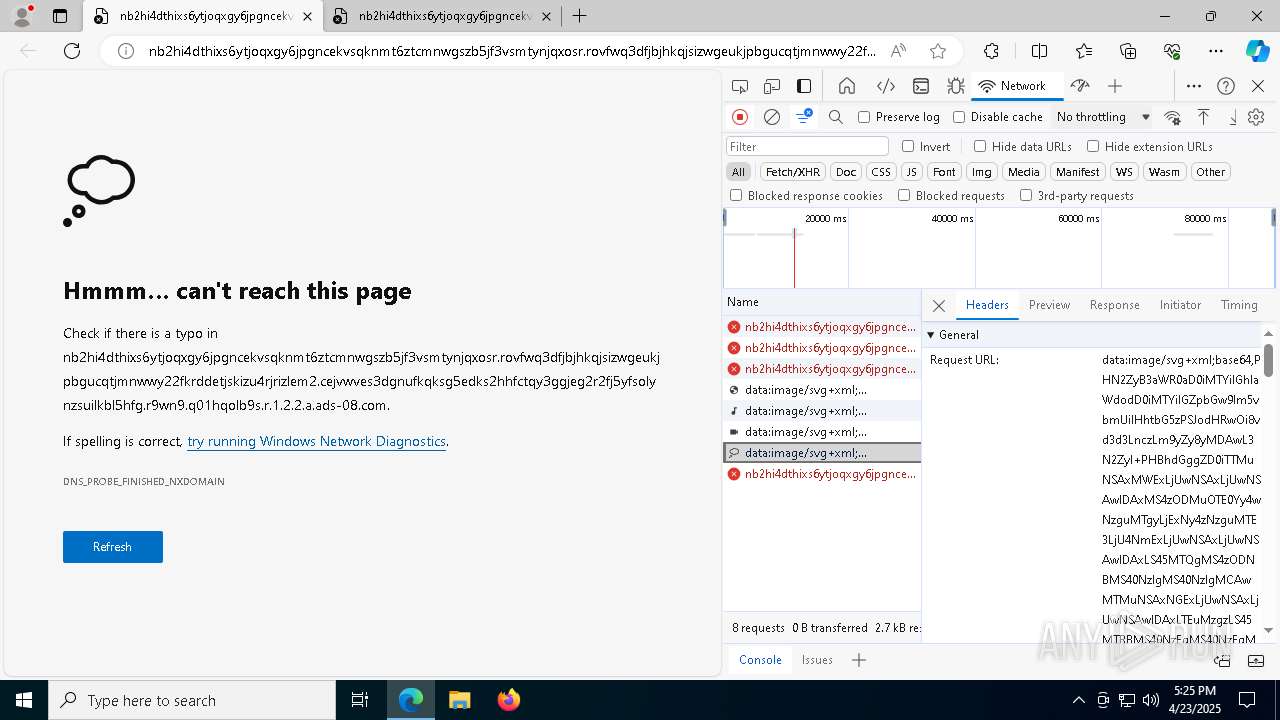
Task: Stop recording network log
Action: tap(740, 117)
